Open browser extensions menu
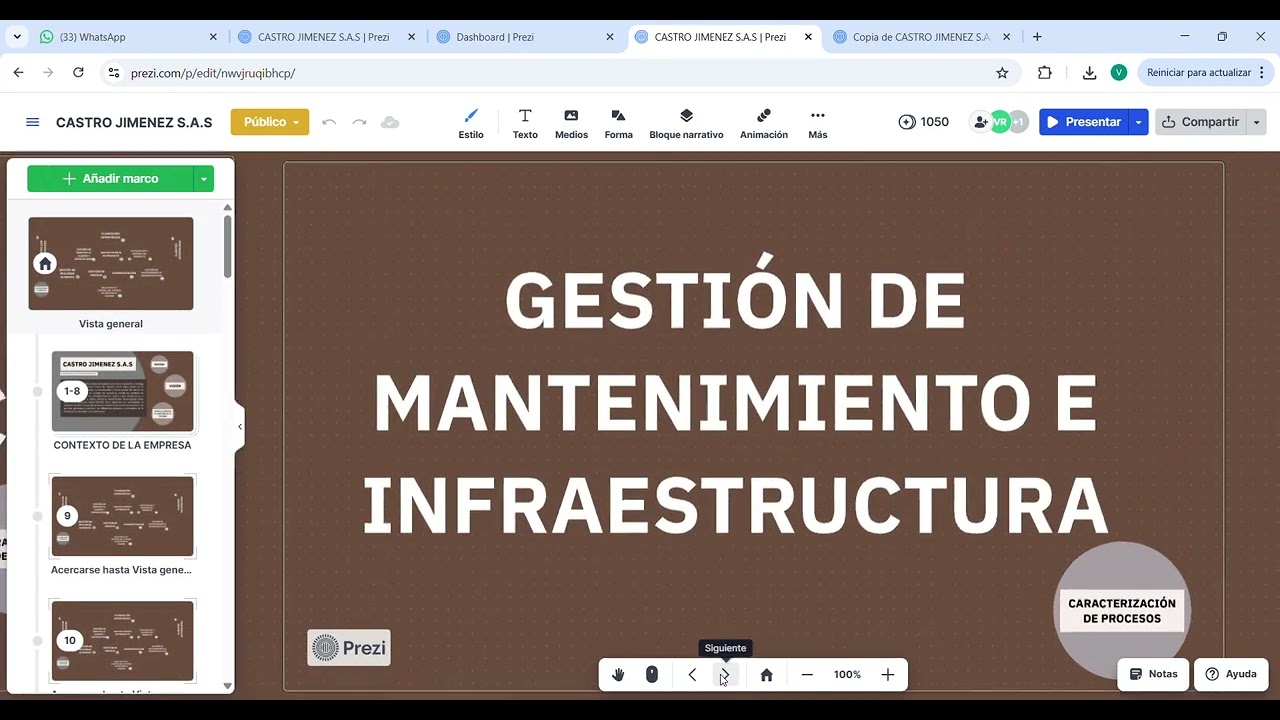The width and height of the screenshot is (1280, 720). (1045, 73)
